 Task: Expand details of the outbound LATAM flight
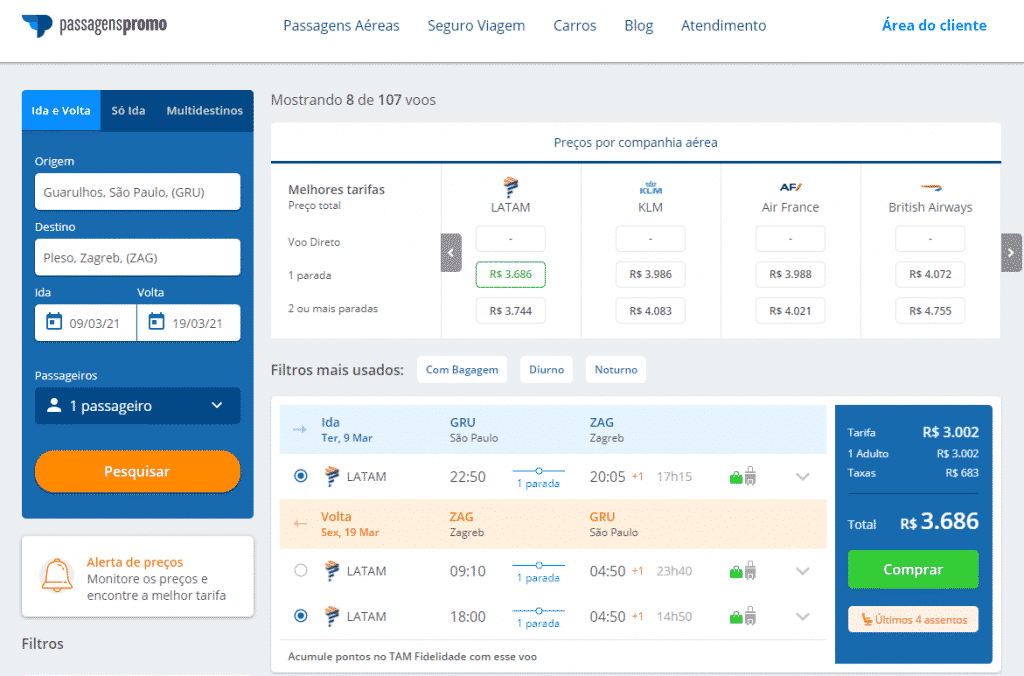pos(803,476)
